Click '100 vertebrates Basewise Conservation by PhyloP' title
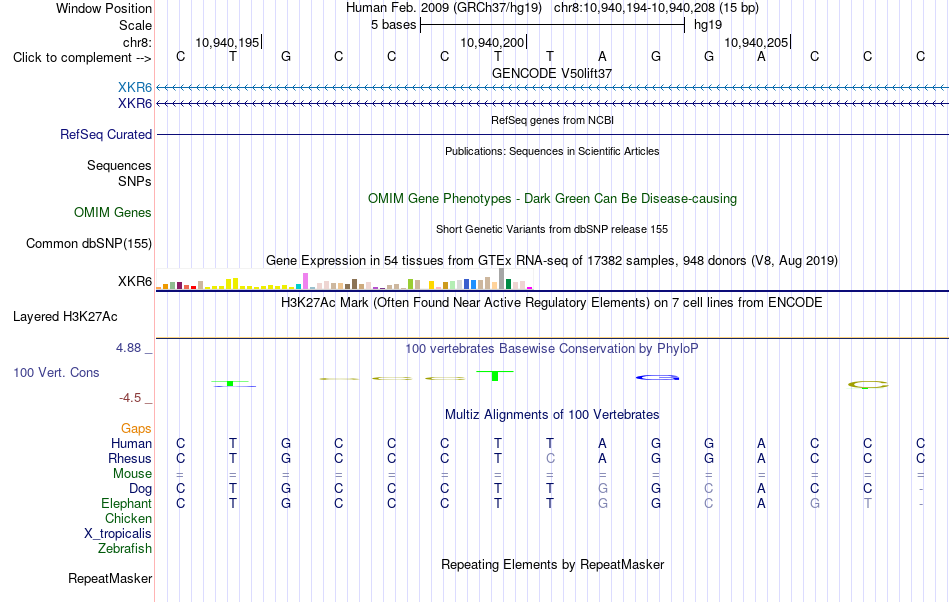This screenshot has width=950, height=602. pos(551,349)
